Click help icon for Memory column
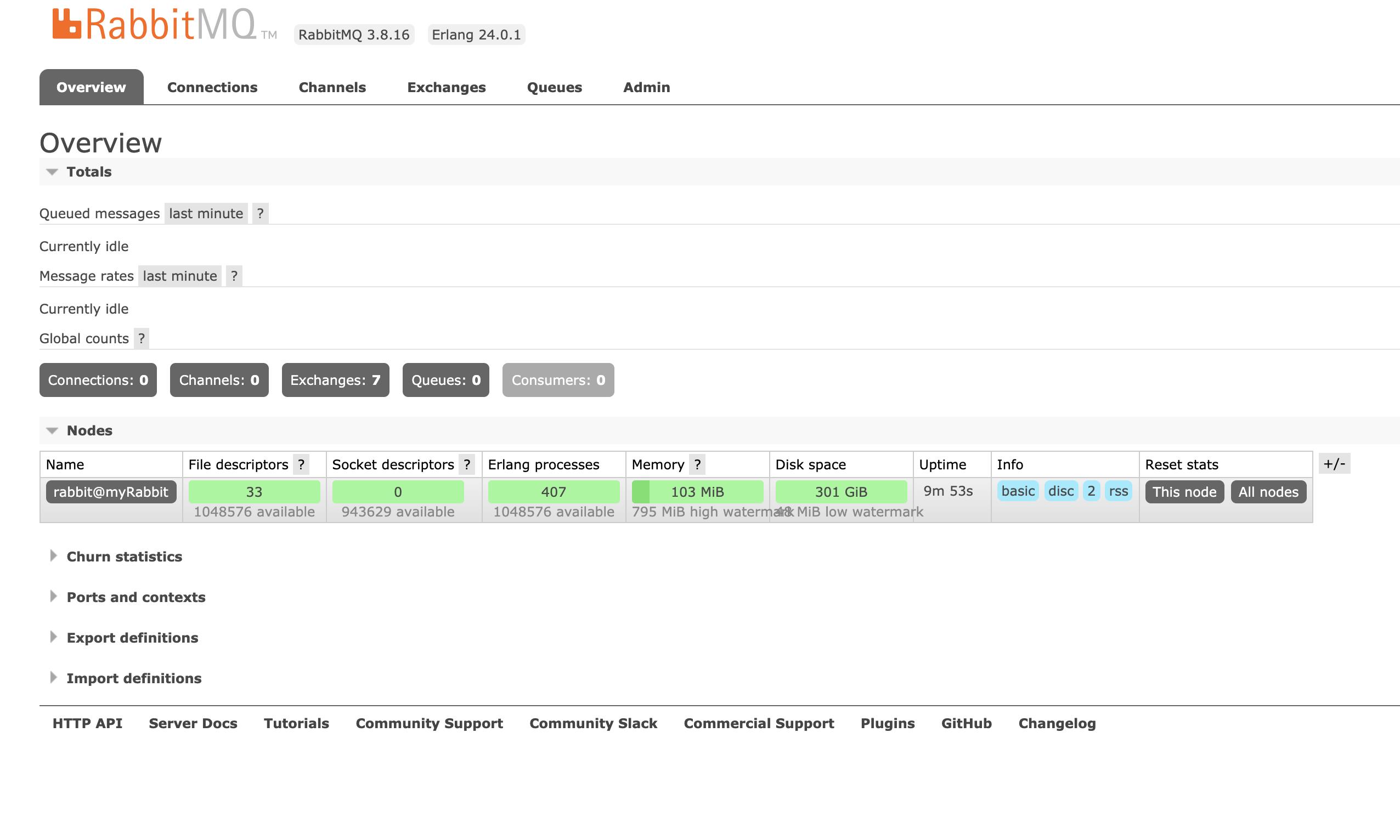Viewport: 1400px width, 840px height. tap(697, 465)
